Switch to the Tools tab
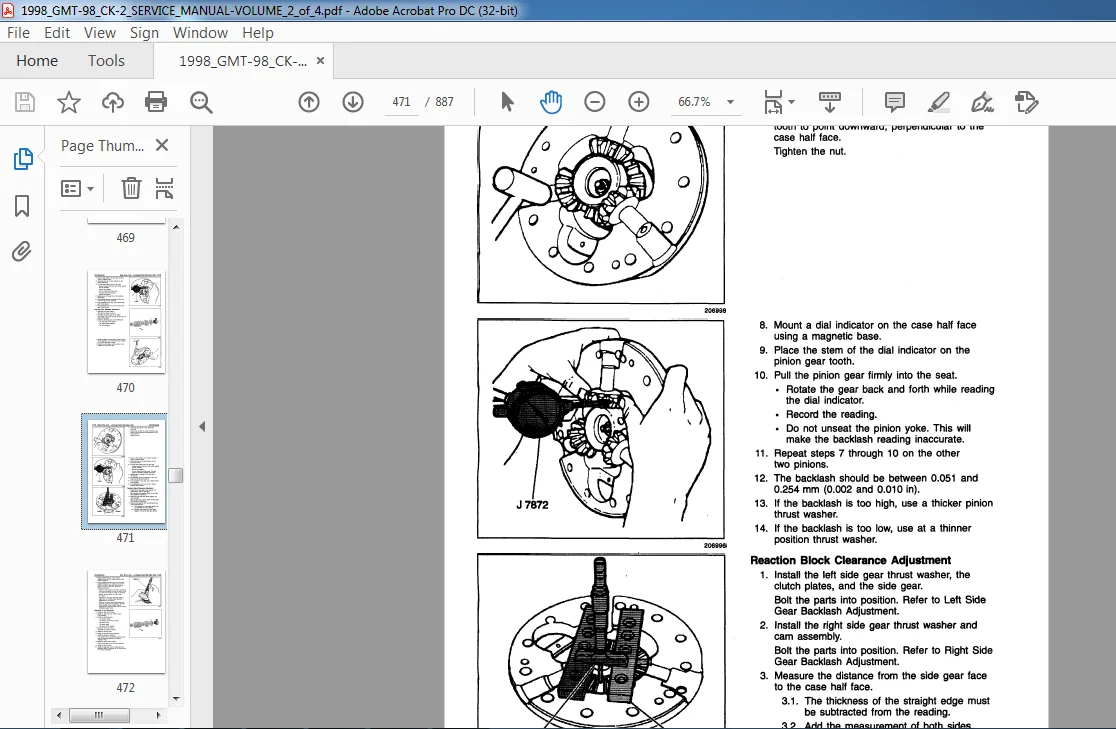Image resolution: width=1116 pixels, height=729 pixels. pyautogui.click(x=106, y=61)
